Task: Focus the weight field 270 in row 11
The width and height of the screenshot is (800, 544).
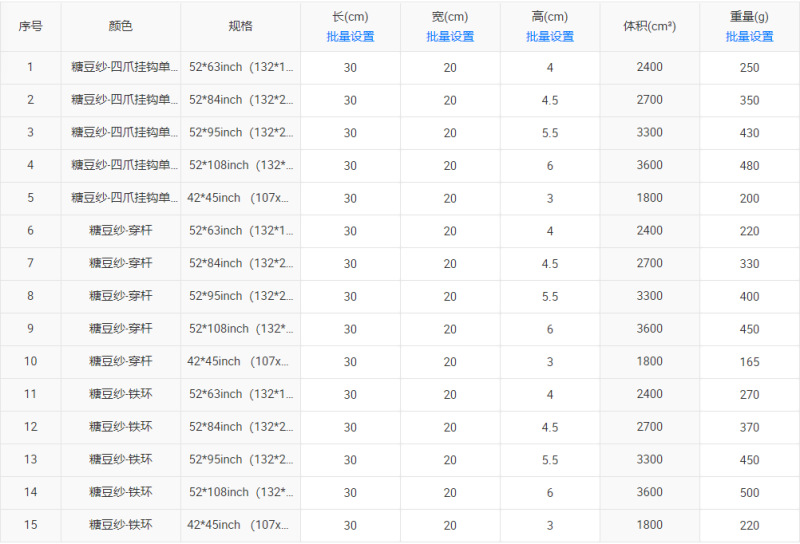Action: pos(749,394)
